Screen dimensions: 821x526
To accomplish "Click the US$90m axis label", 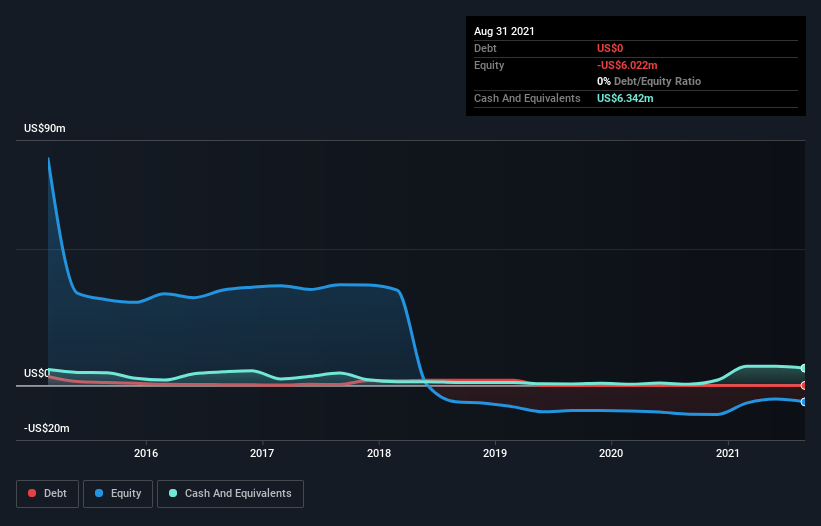I will click(x=45, y=129).
